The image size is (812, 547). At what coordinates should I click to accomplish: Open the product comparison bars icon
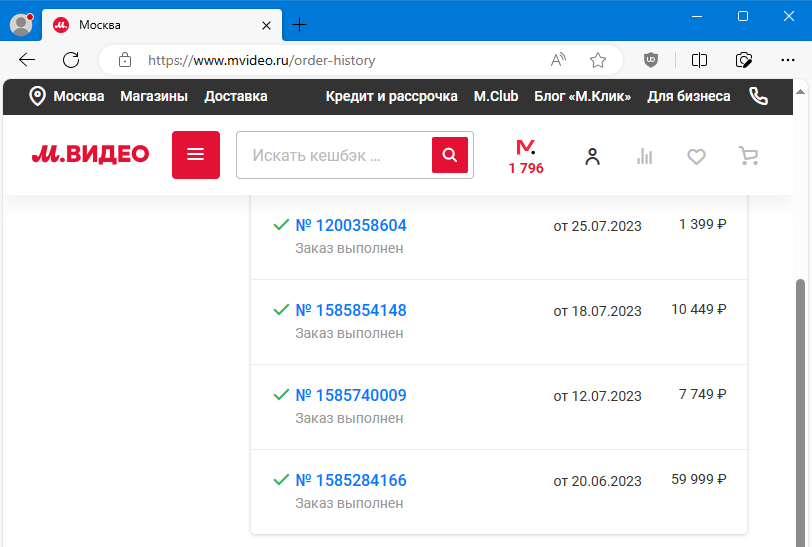[645, 156]
